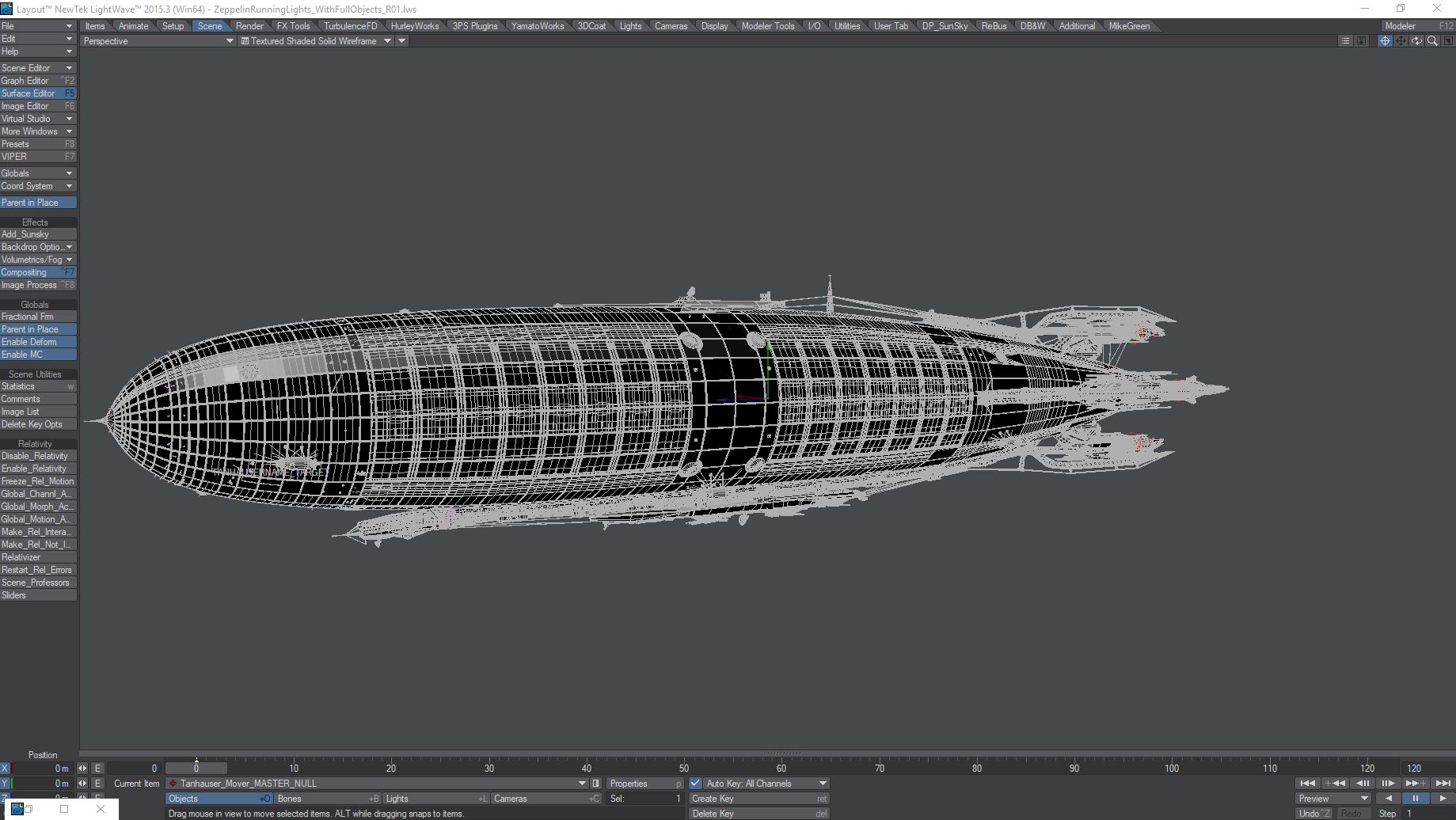
Task: Open the item picker icon beside Current Item
Action: coord(596,784)
